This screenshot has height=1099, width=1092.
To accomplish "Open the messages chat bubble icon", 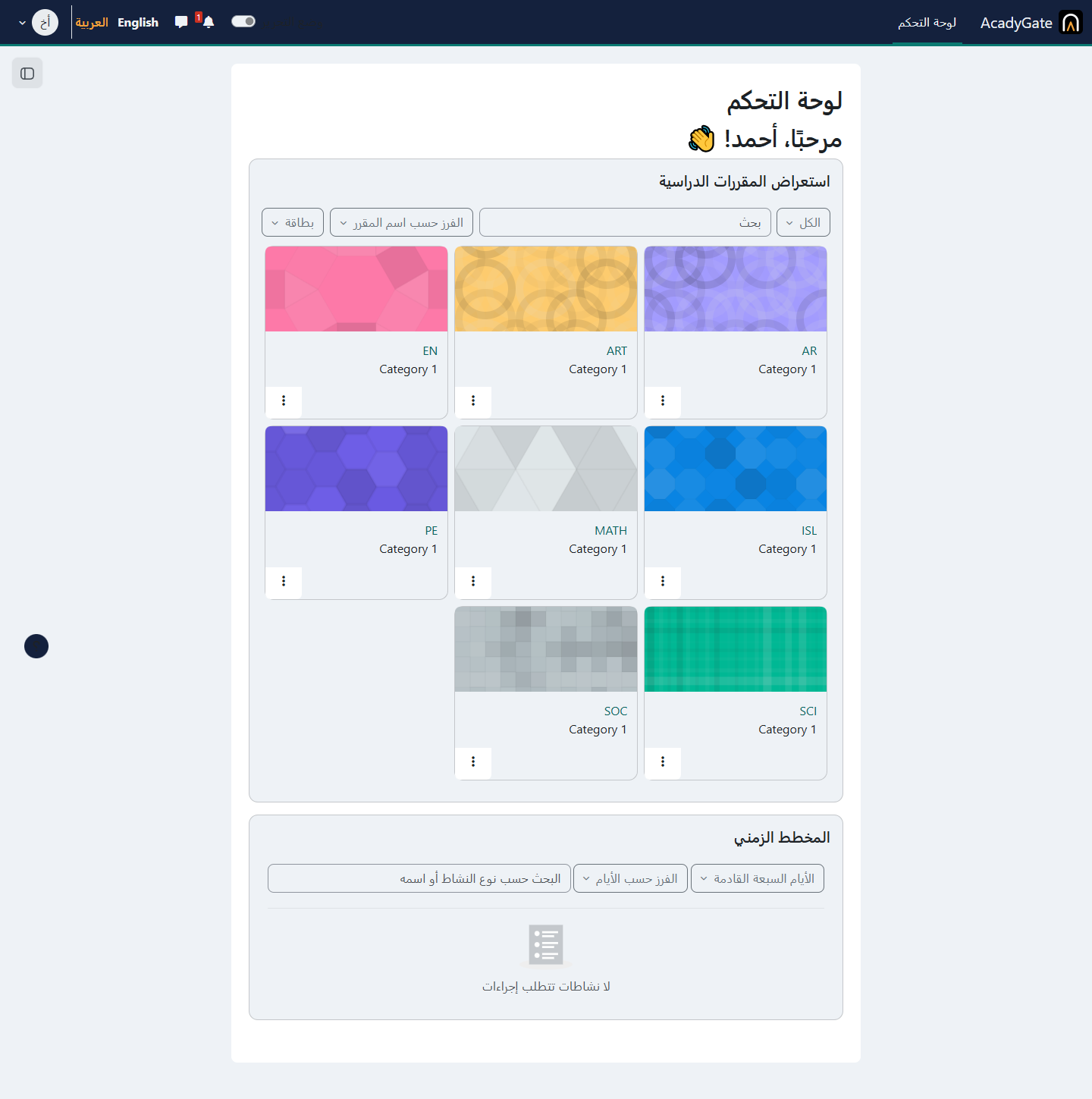I will pos(180,22).
